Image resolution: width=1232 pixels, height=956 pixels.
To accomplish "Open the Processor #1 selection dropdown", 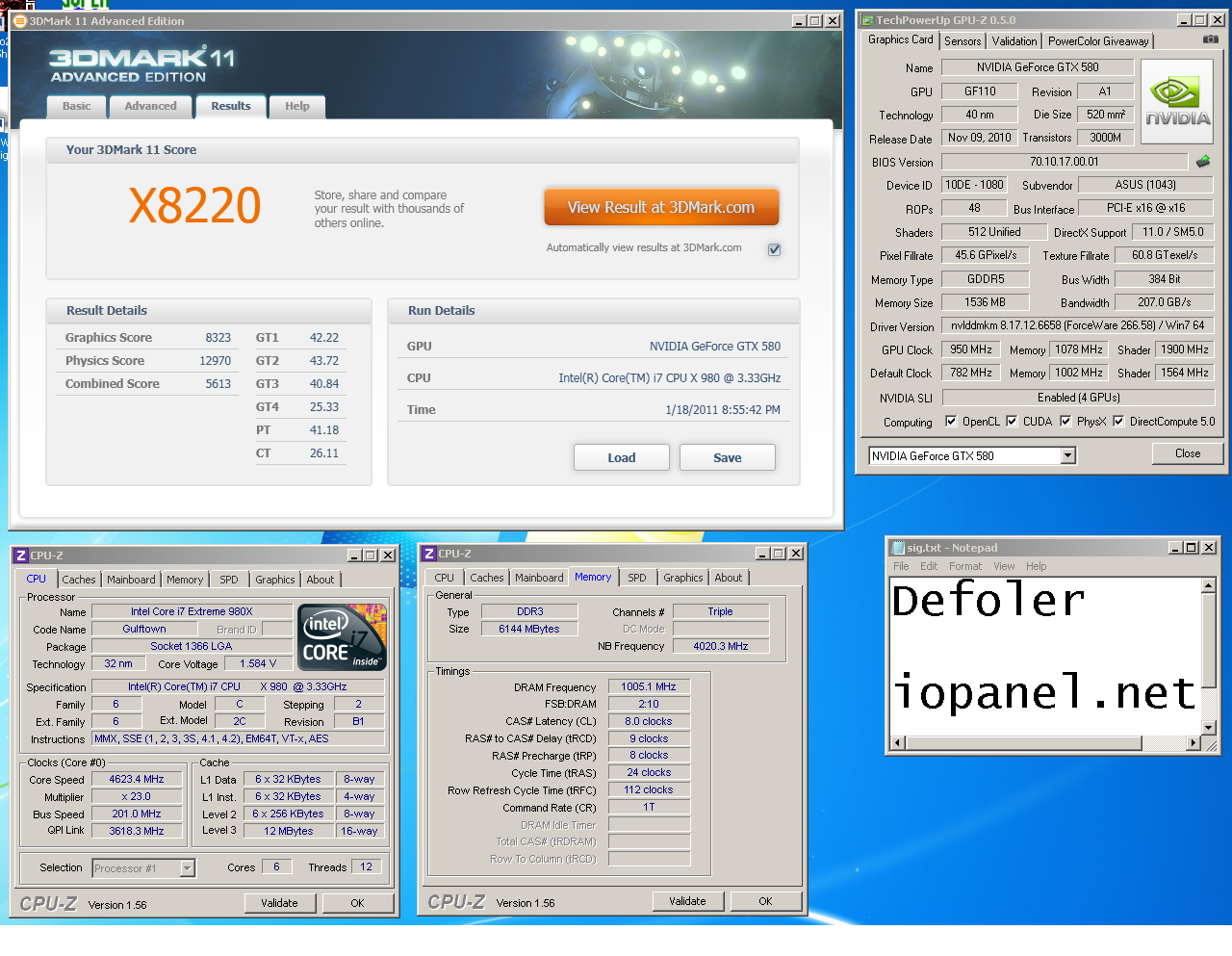I will point(188,868).
